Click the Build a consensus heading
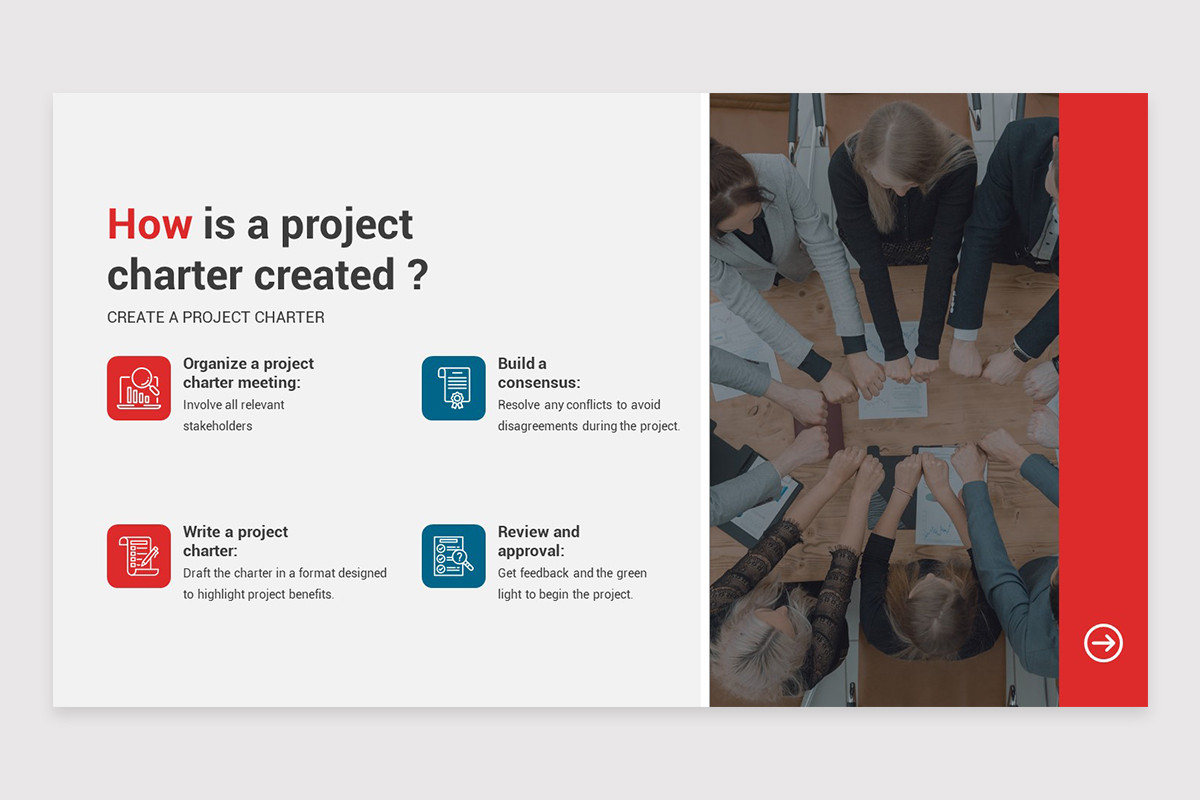The height and width of the screenshot is (800, 1200). 539,373
